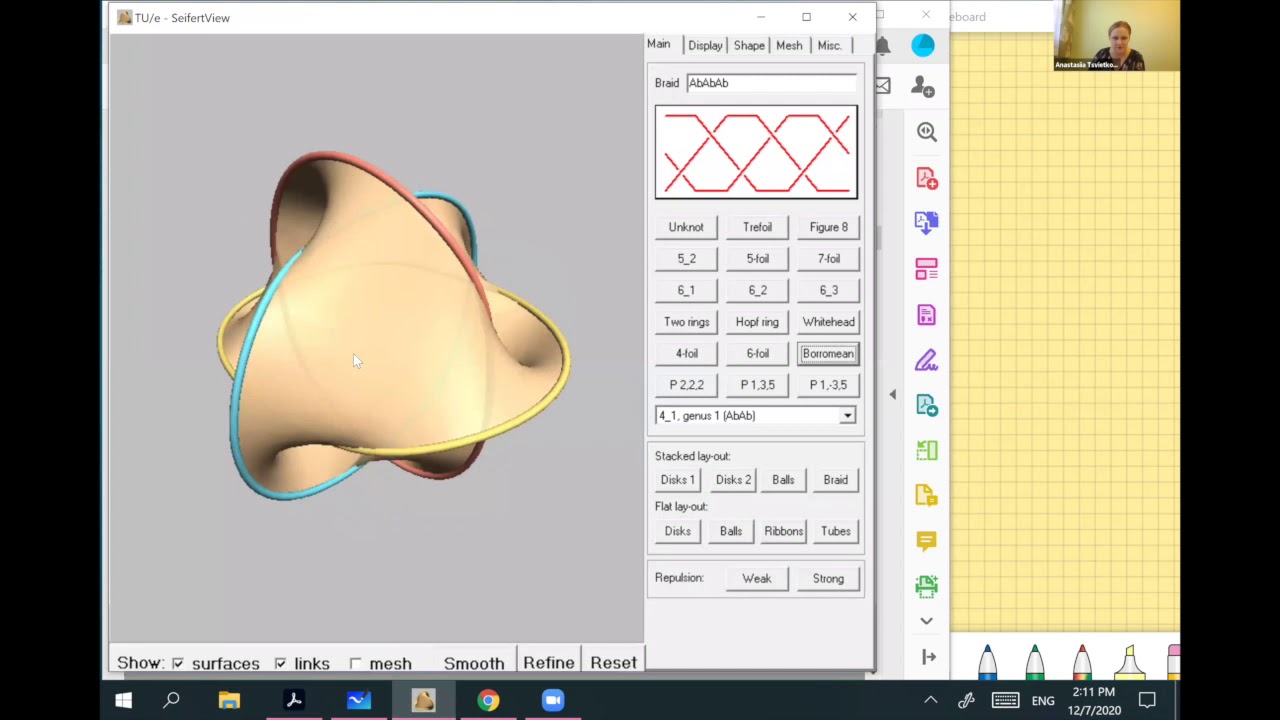The image size is (1280, 720).
Task: Open the 4_1 genus 1 knot dropdown
Action: [x=756, y=415]
